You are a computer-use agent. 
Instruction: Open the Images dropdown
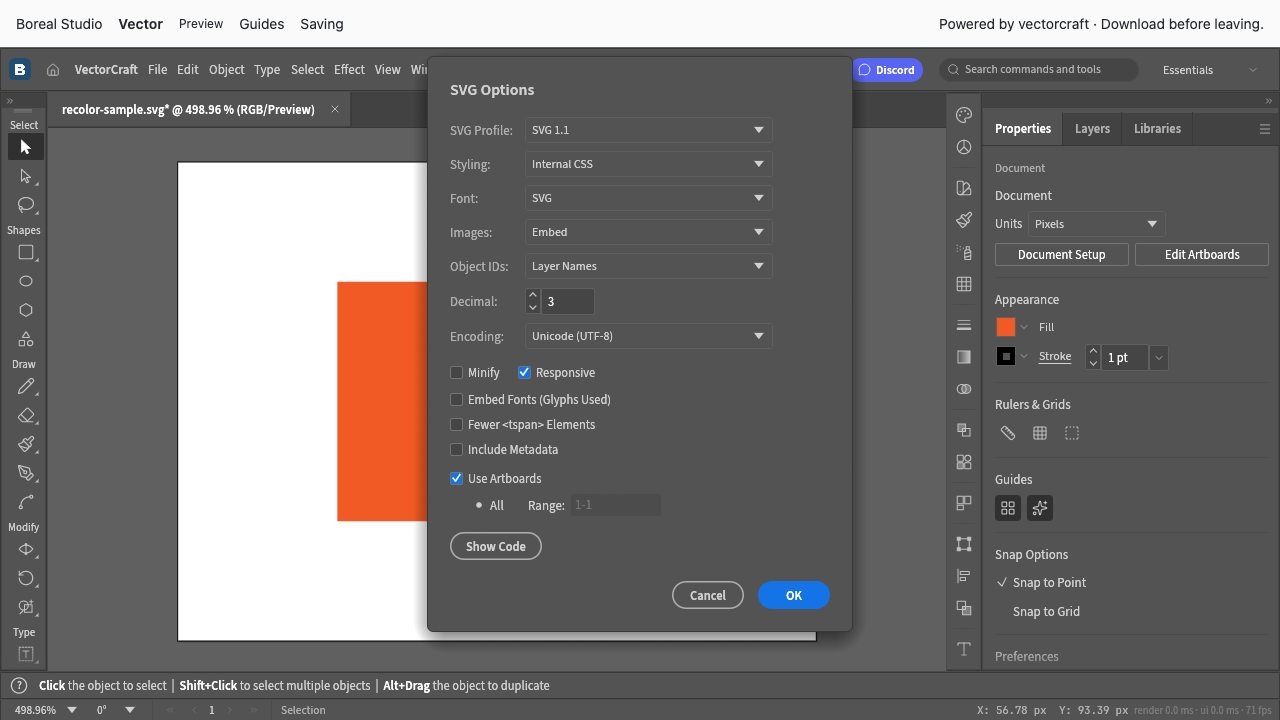point(649,232)
